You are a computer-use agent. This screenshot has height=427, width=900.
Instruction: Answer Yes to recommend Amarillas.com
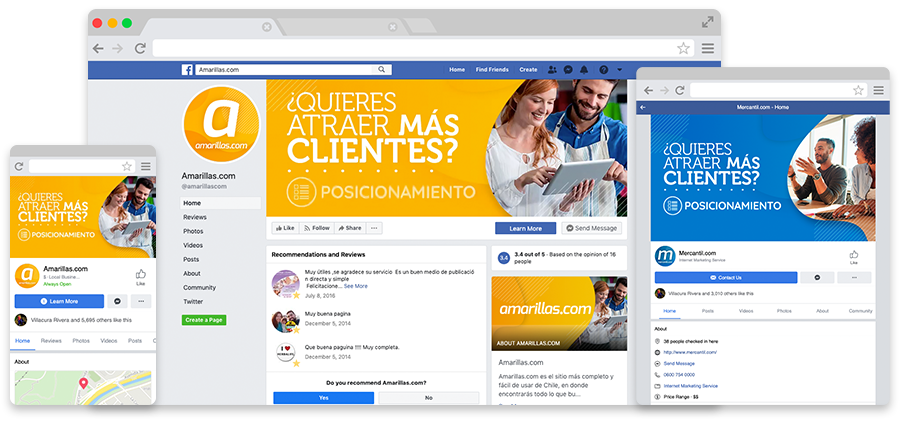coord(324,398)
